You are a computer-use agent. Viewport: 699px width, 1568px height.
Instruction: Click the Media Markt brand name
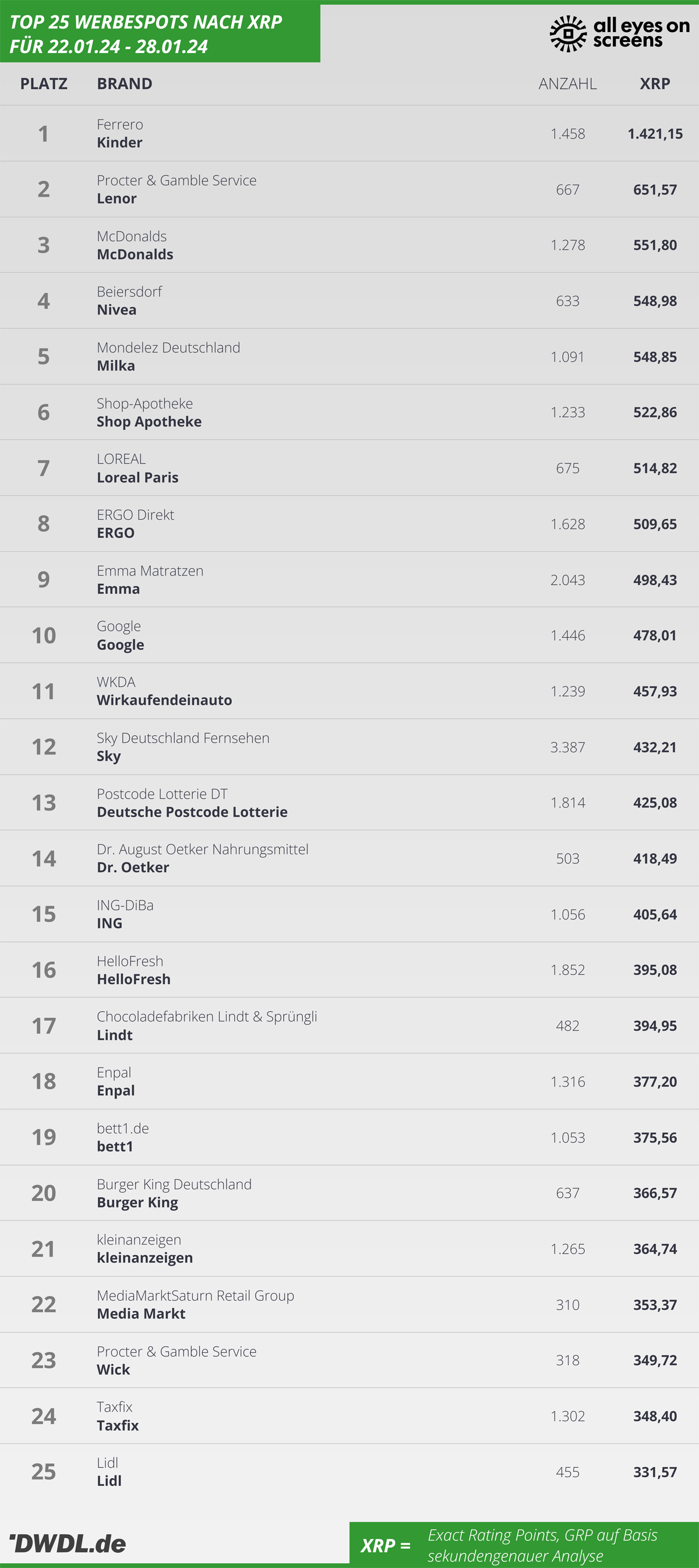[141, 1313]
